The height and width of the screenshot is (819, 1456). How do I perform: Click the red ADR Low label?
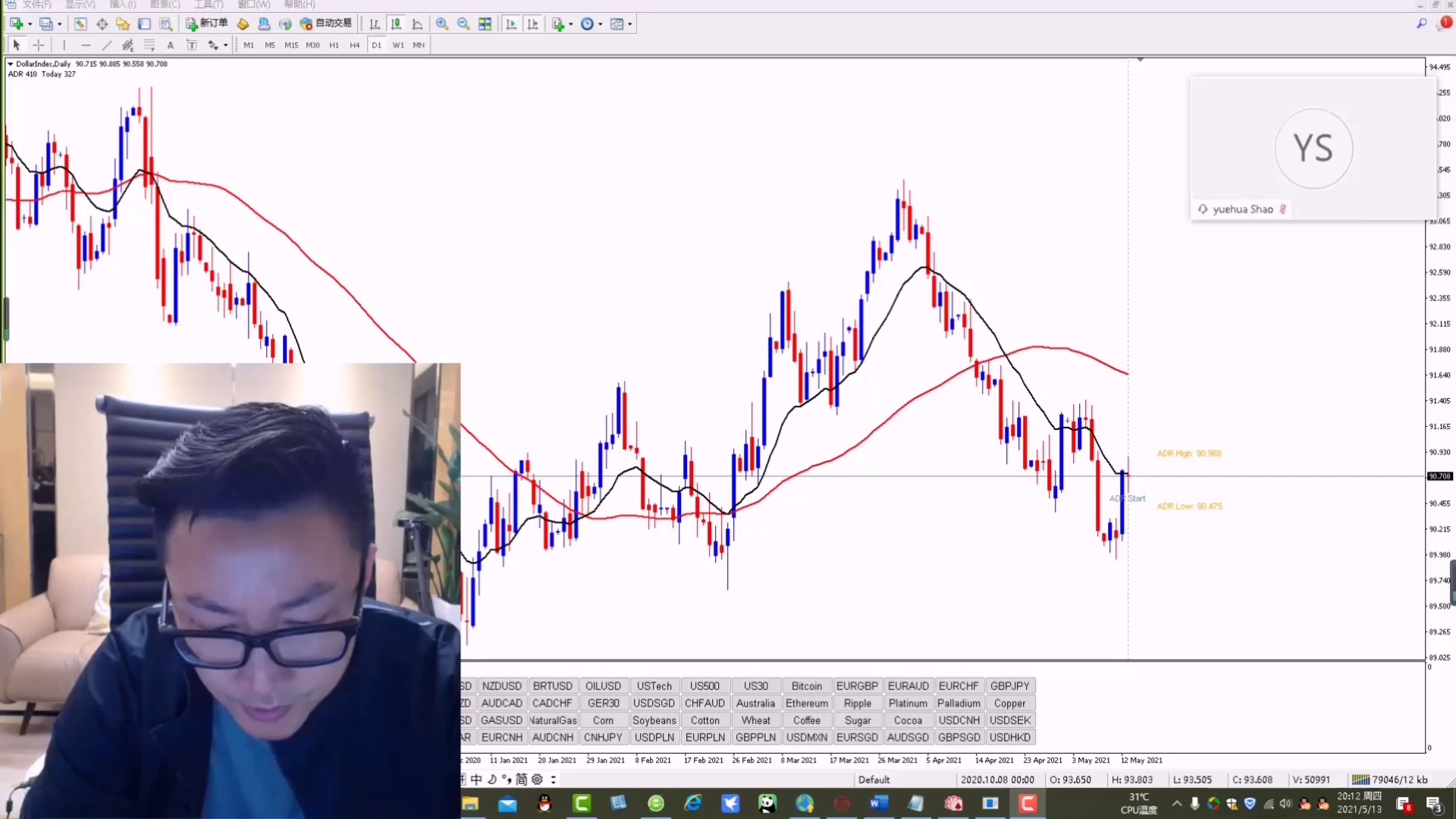click(1189, 506)
